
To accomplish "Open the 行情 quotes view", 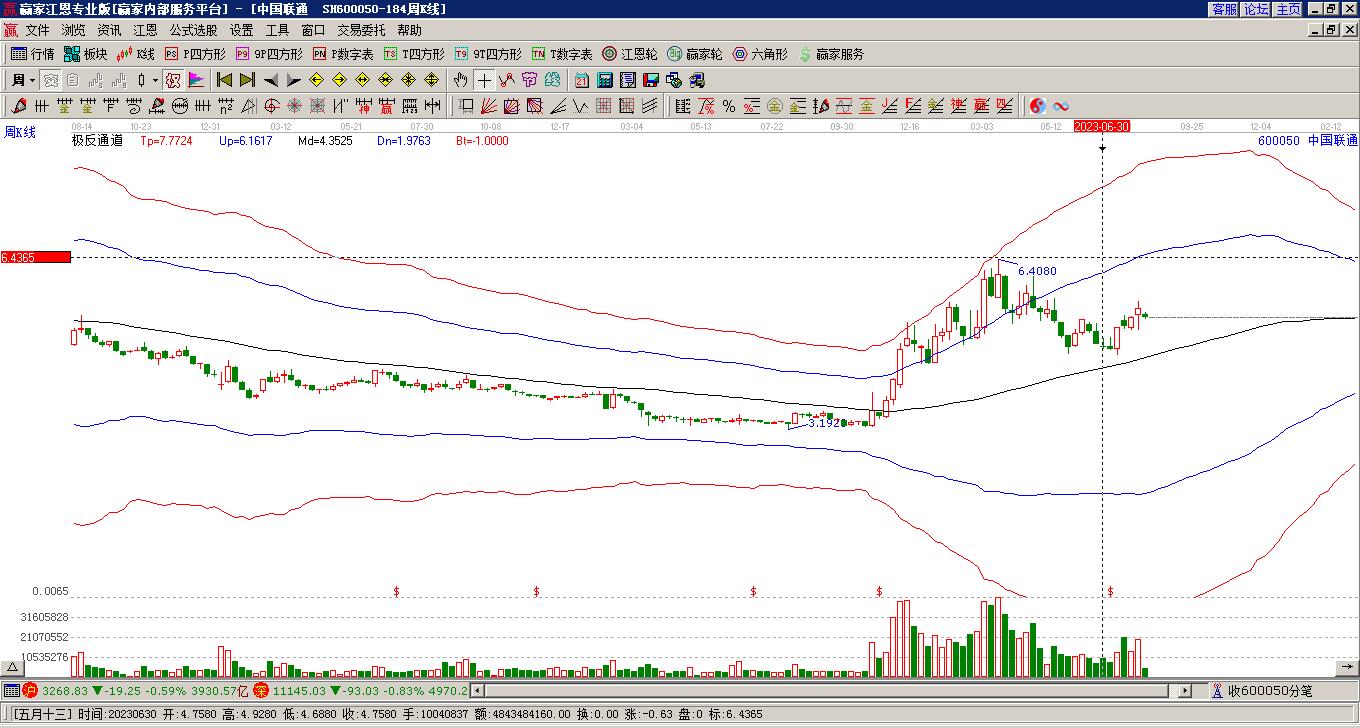I will (33, 54).
